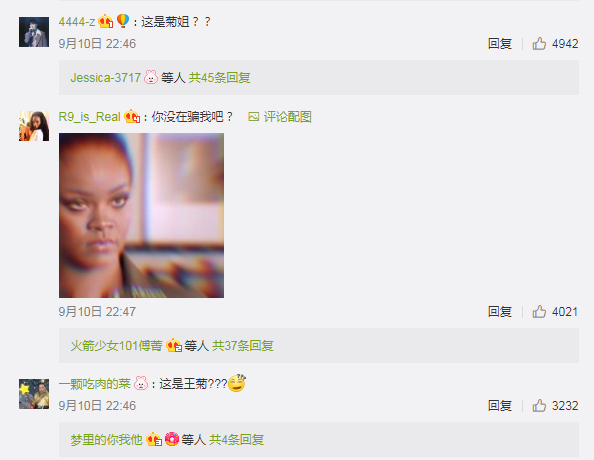Expand 共45条回复 replies
The image size is (594, 460).
[219, 78]
